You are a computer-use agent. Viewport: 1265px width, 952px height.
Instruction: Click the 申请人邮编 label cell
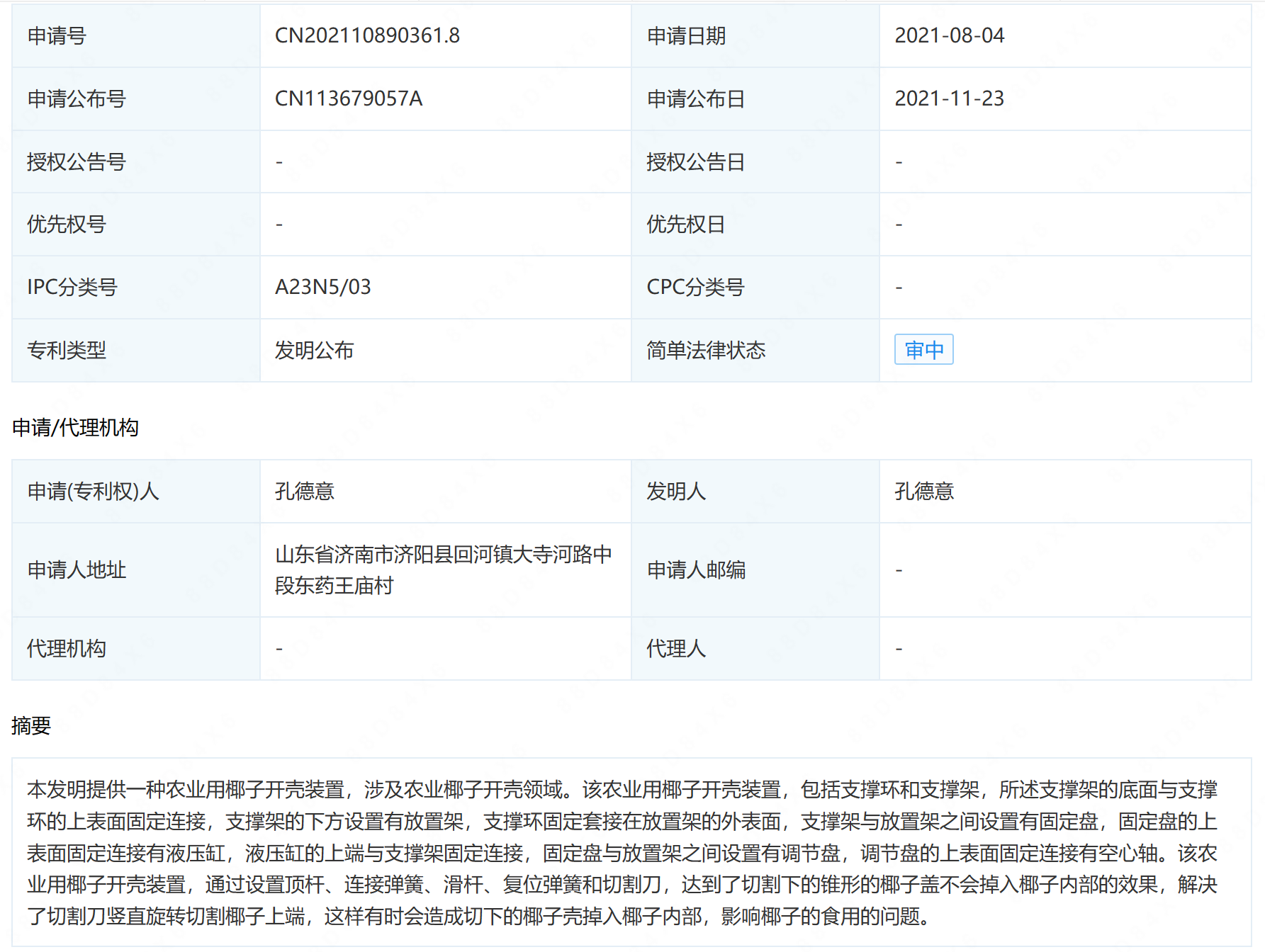(x=755, y=569)
